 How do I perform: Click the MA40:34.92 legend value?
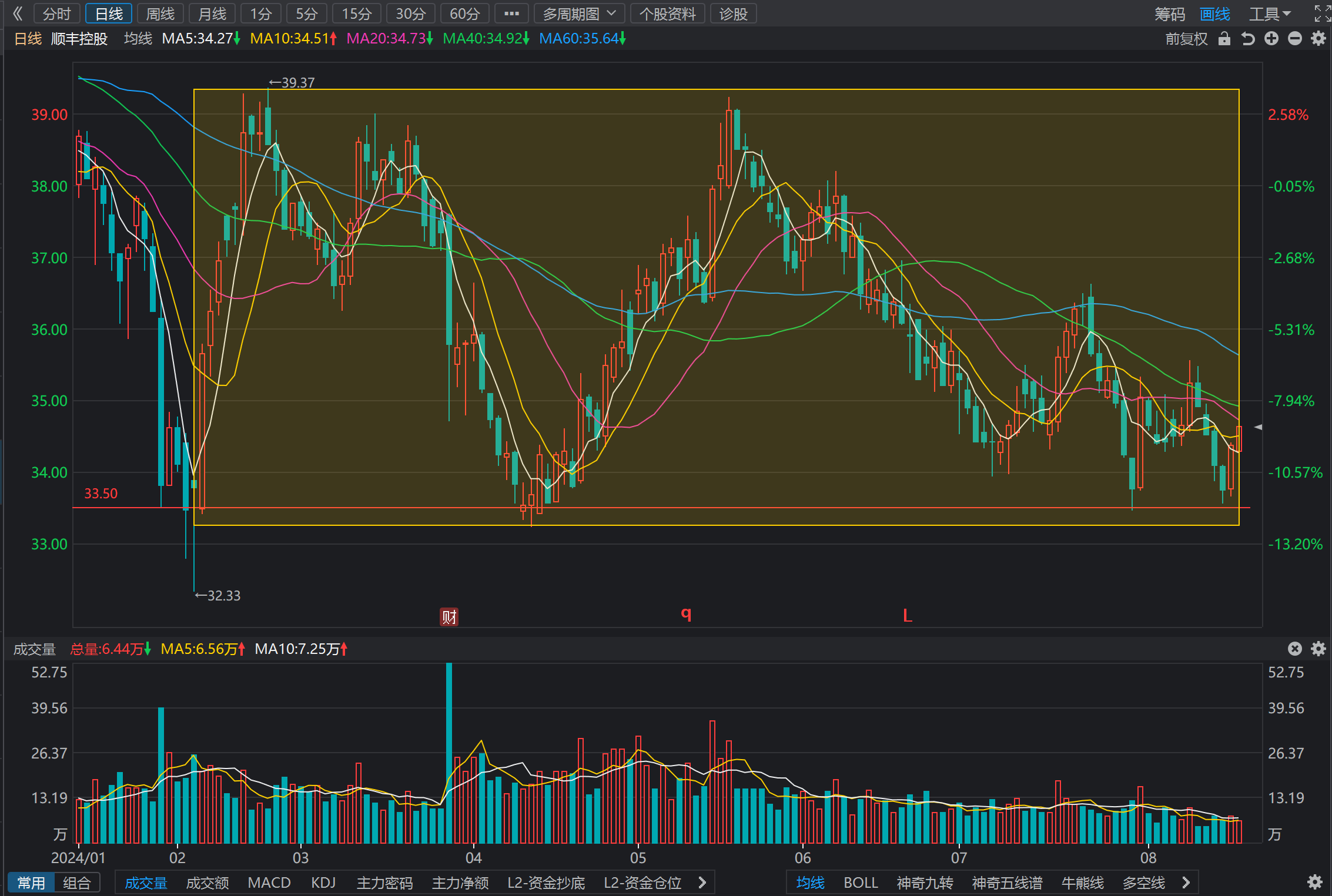(x=486, y=39)
